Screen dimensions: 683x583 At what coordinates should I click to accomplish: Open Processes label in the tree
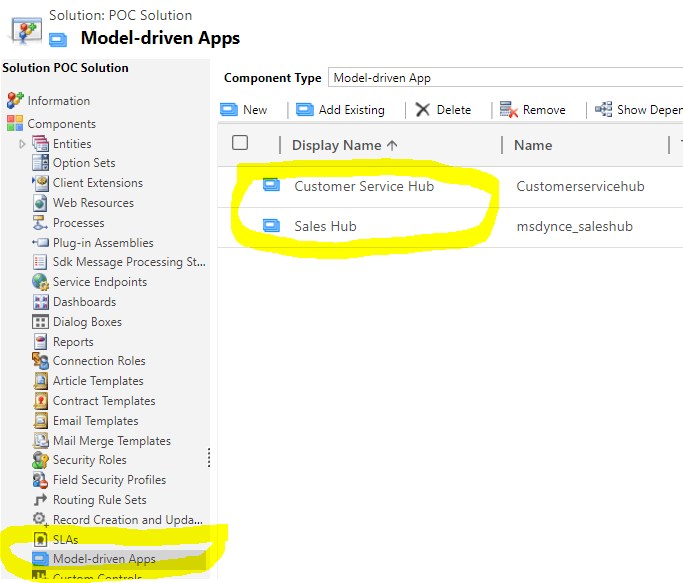(x=78, y=223)
